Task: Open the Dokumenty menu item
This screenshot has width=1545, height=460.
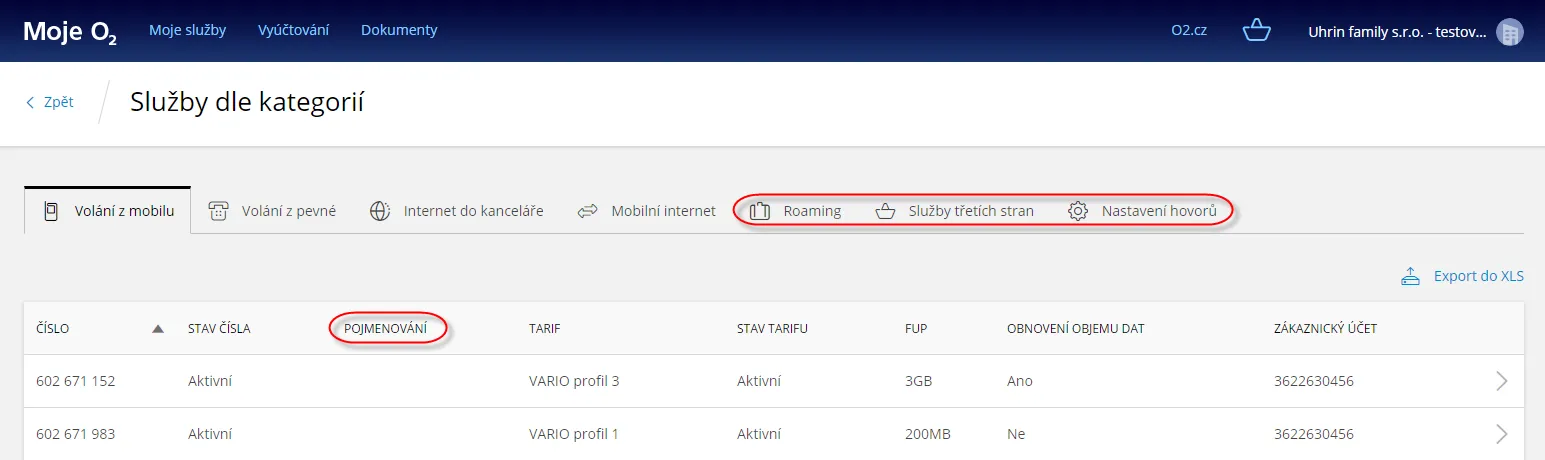Action: [x=399, y=30]
